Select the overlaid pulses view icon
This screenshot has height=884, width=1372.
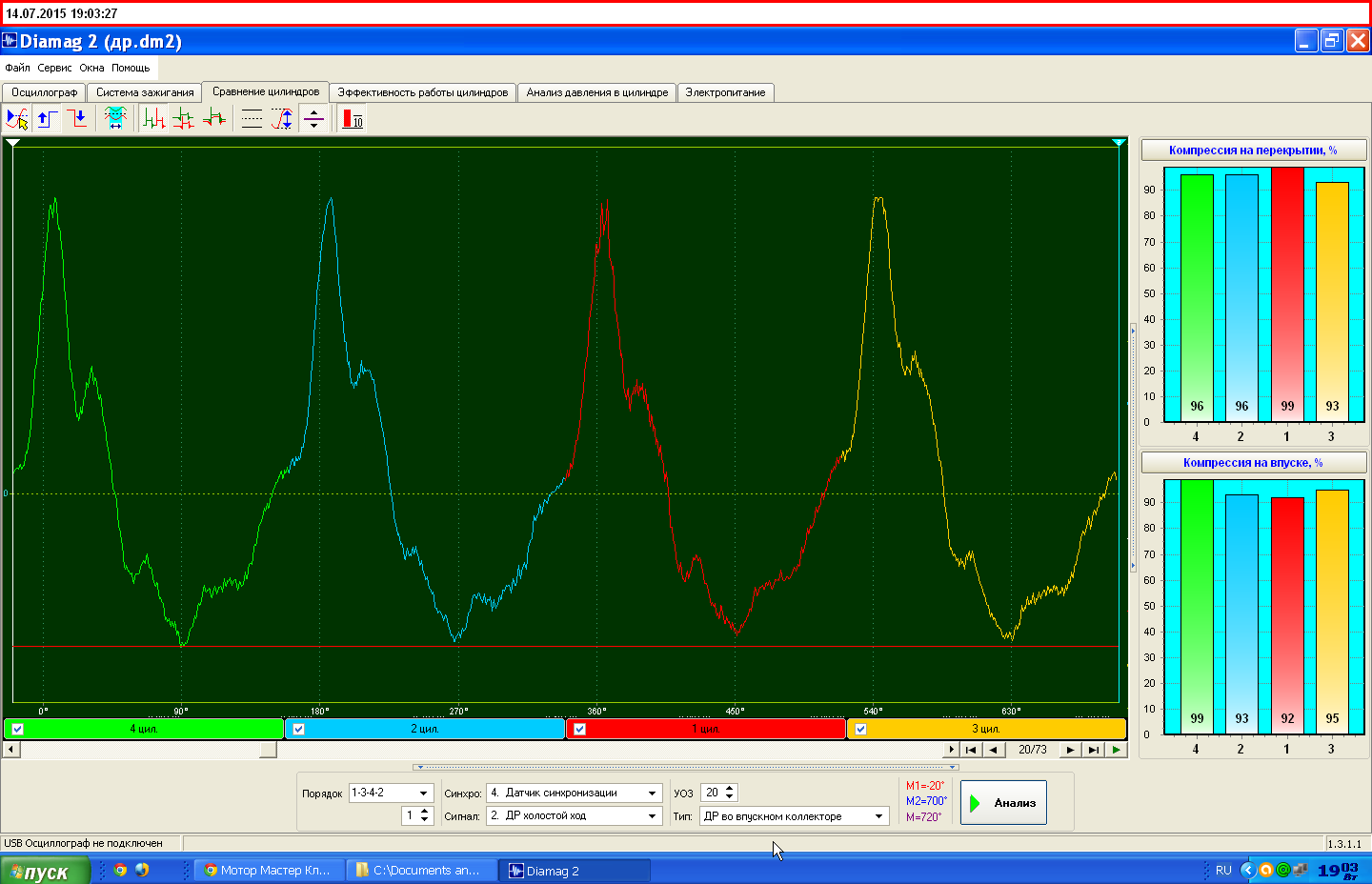point(215,119)
